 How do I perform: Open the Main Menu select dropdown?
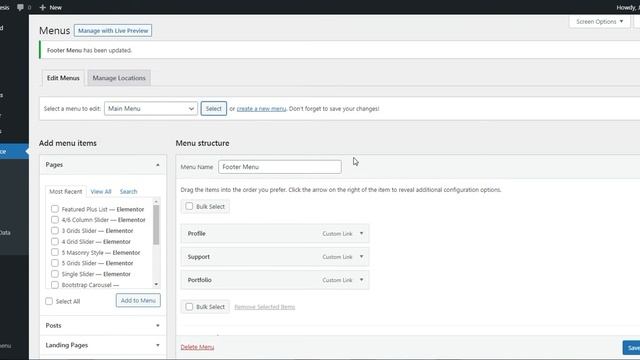click(x=151, y=109)
